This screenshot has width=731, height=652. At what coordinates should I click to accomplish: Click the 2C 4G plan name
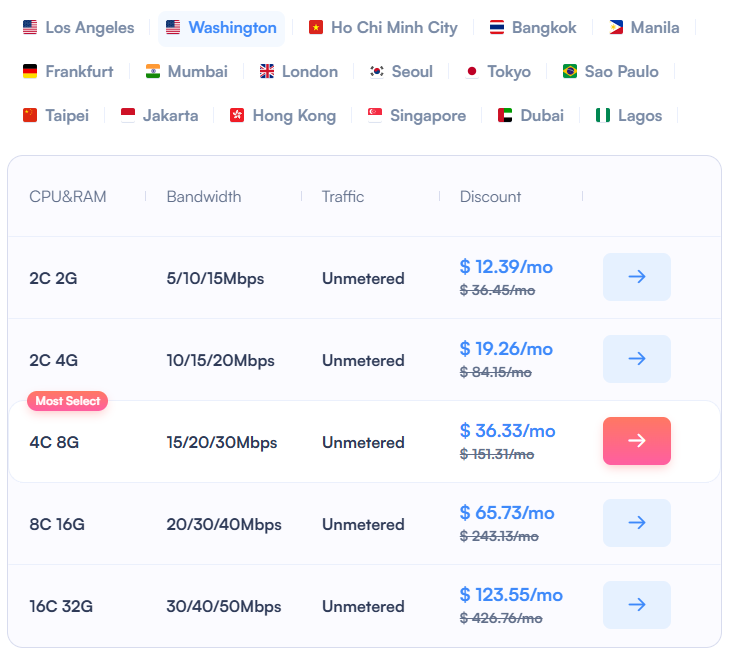click(x=54, y=361)
